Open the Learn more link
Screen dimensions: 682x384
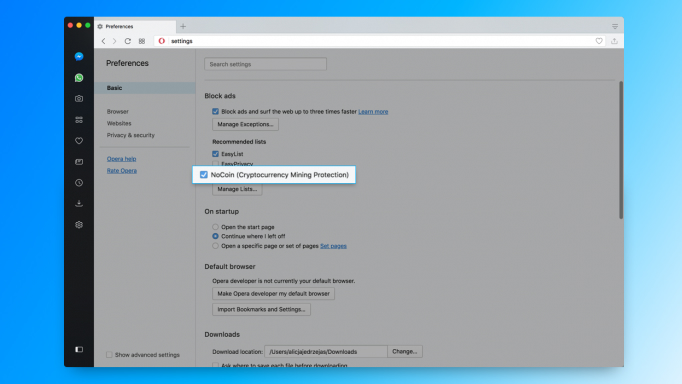(x=373, y=112)
